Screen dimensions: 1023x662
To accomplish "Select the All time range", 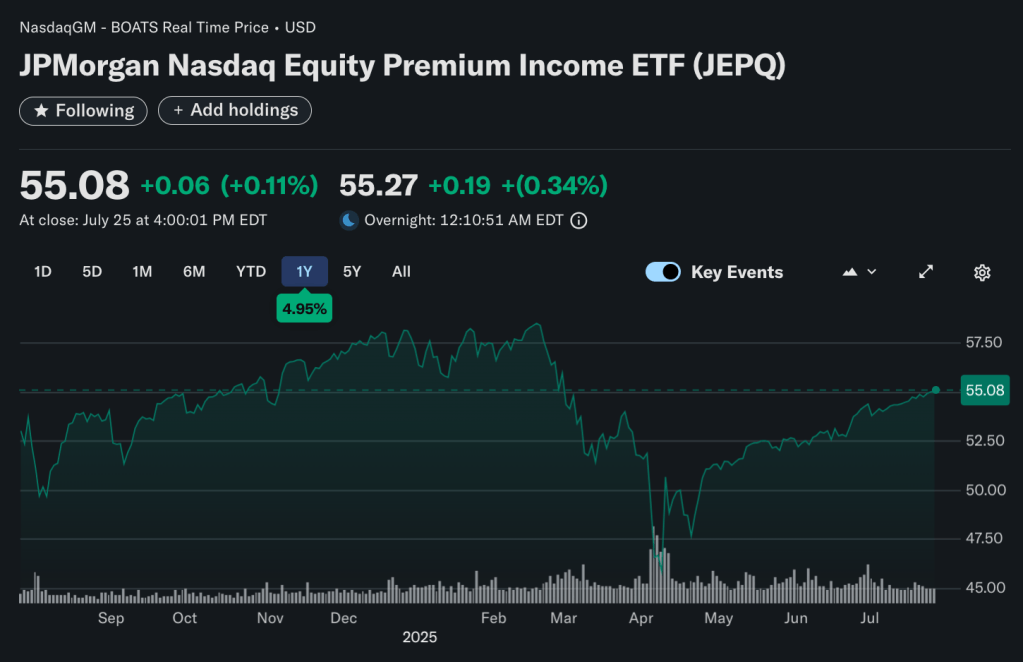I will (x=400, y=271).
